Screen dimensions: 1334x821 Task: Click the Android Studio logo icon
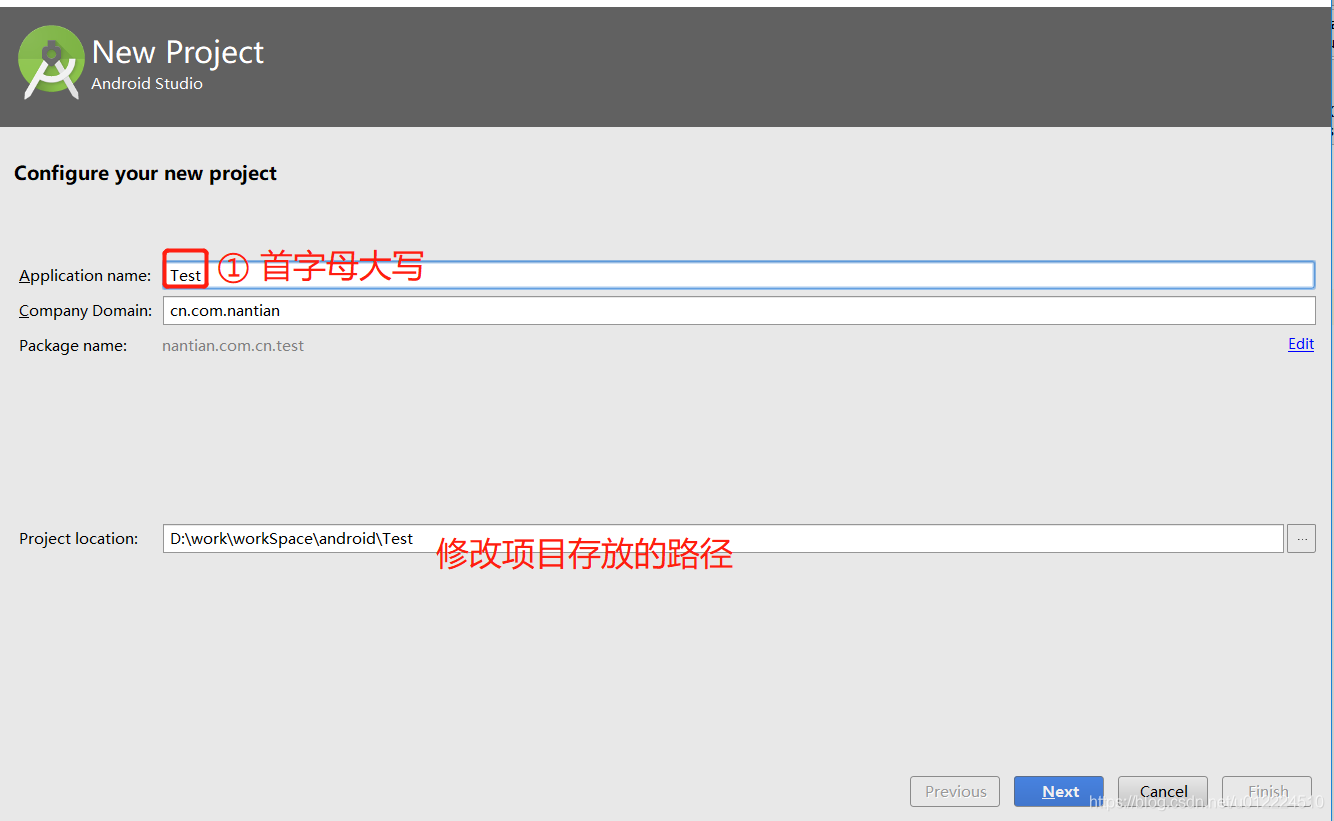[x=51, y=62]
